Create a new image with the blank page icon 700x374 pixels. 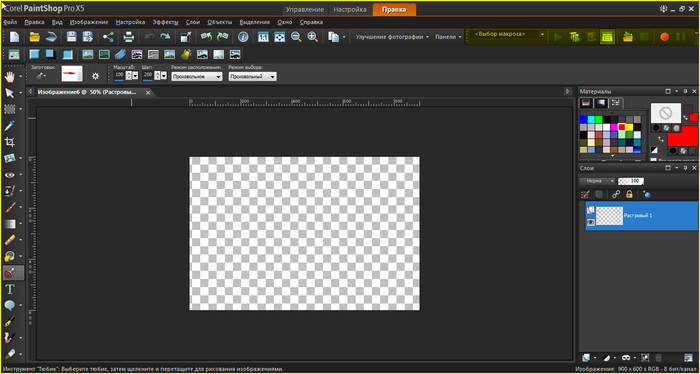[x=15, y=37]
